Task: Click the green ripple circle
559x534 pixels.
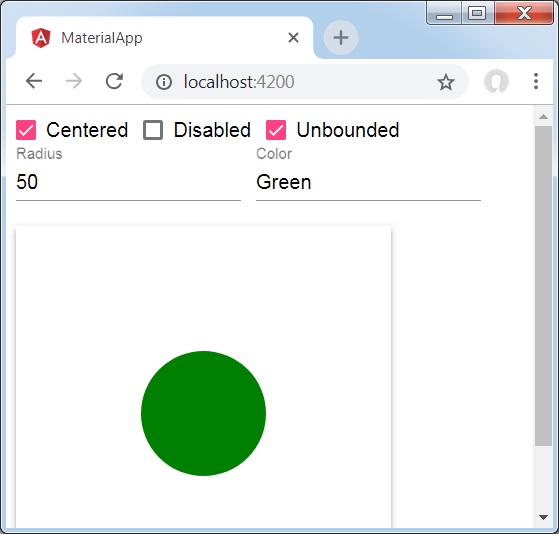Action: pyautogui.click(x=203, y=413)
